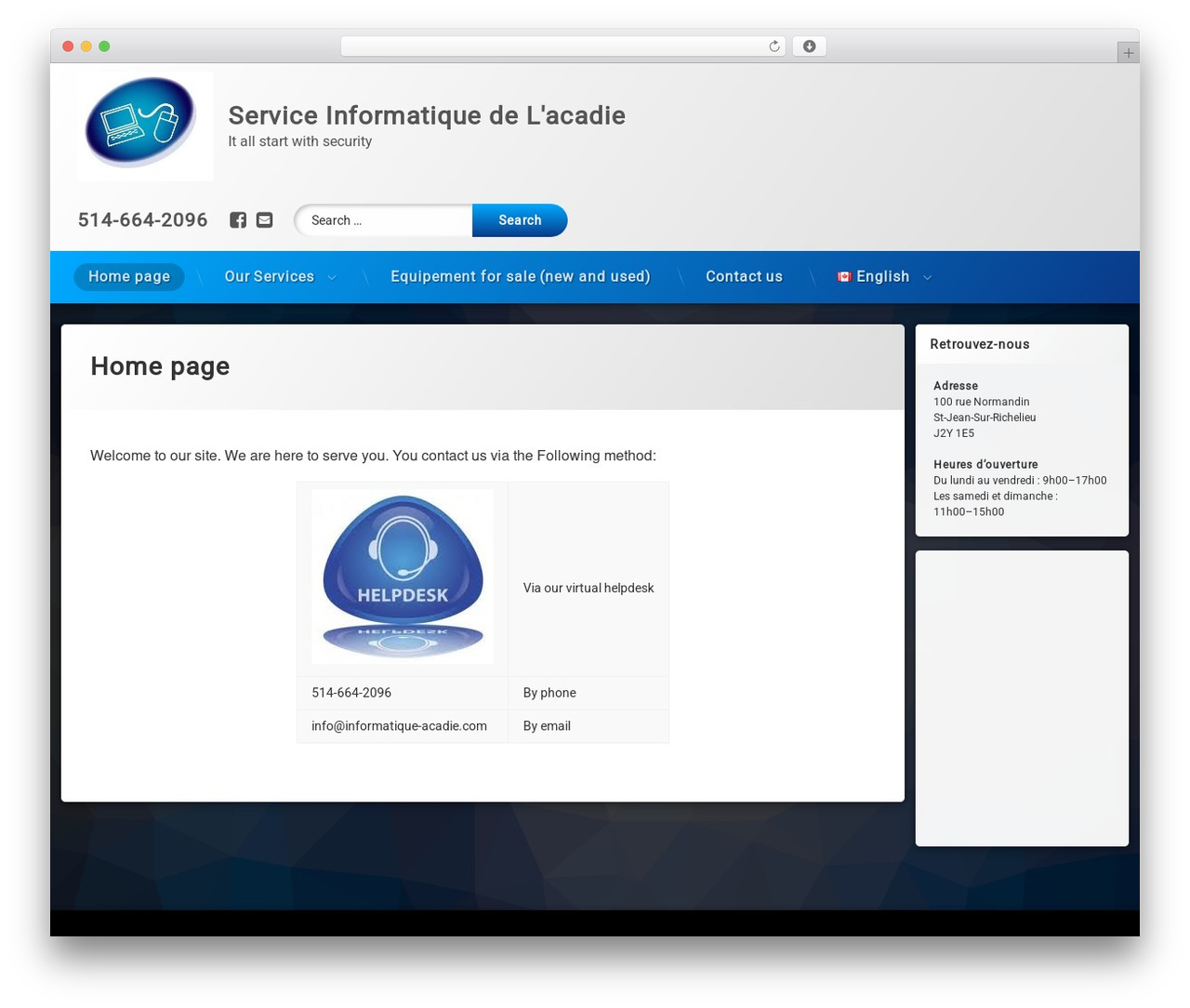Click the 100 rue Normandin line

click(982, 402)
